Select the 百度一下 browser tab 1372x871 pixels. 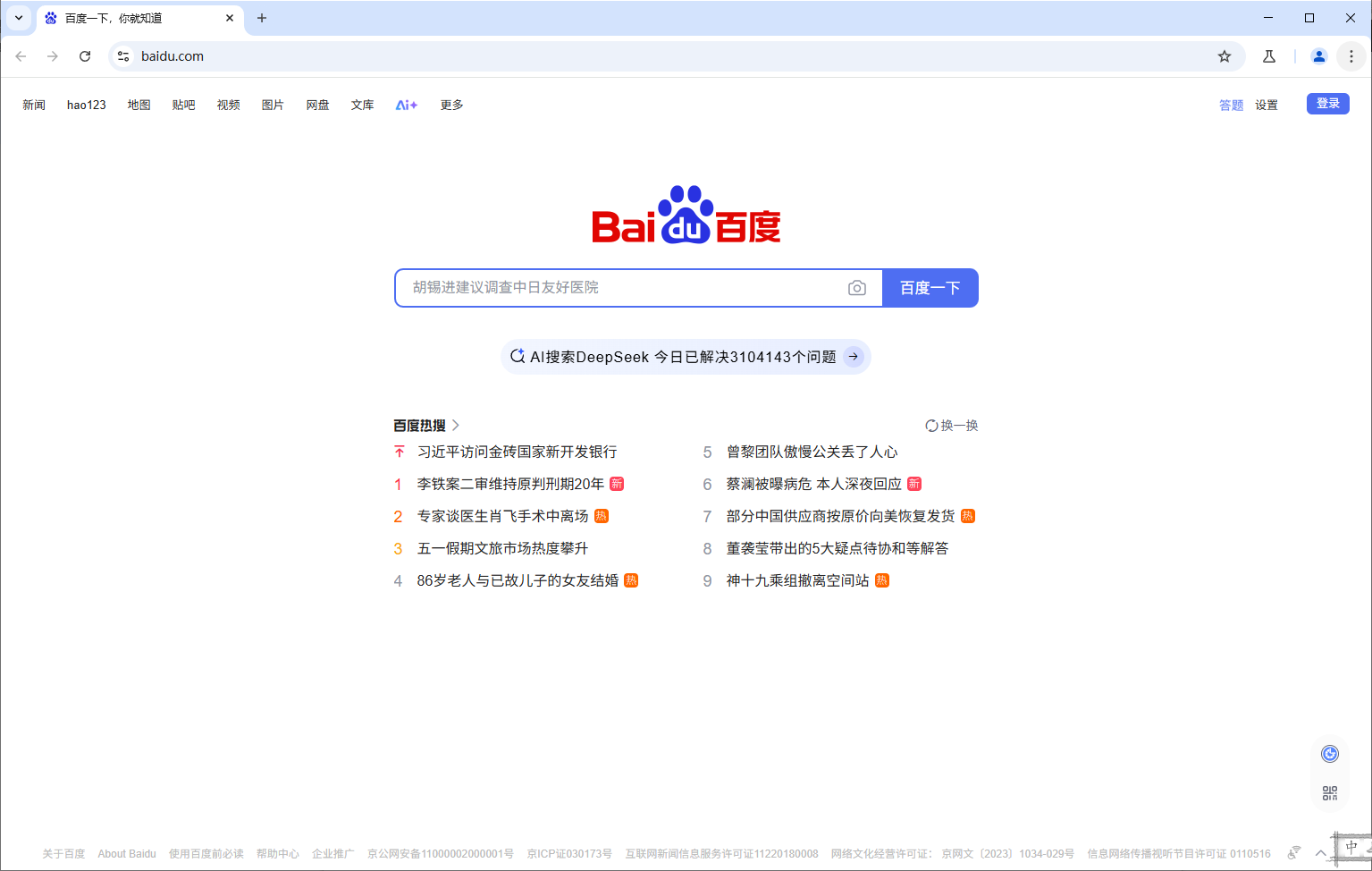[140, 18]
